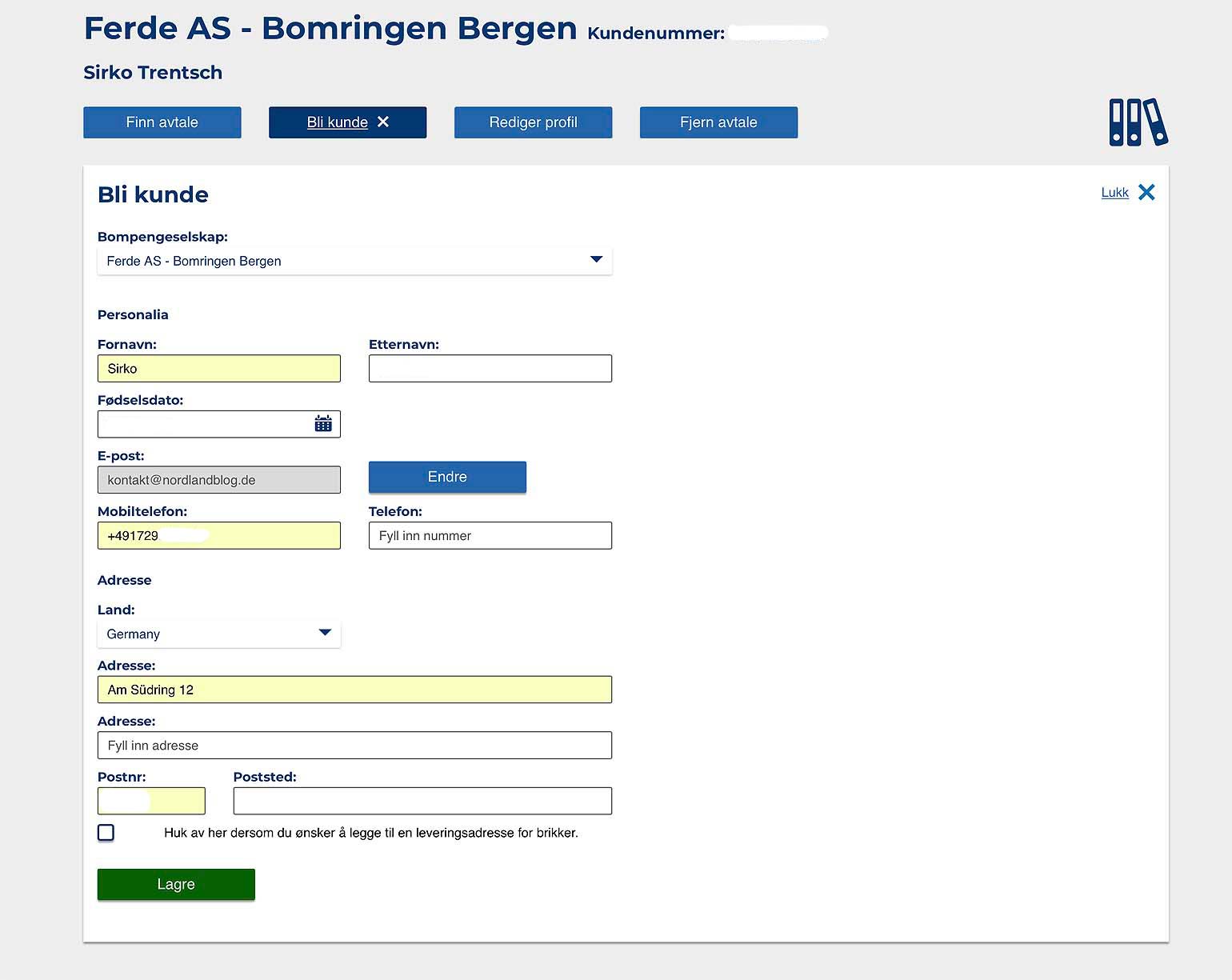Image resolution: width=1232 pixels, height=980 pixels.
Task: Click the X on the Bli kunde tab
Action: (x=383, y=122)
